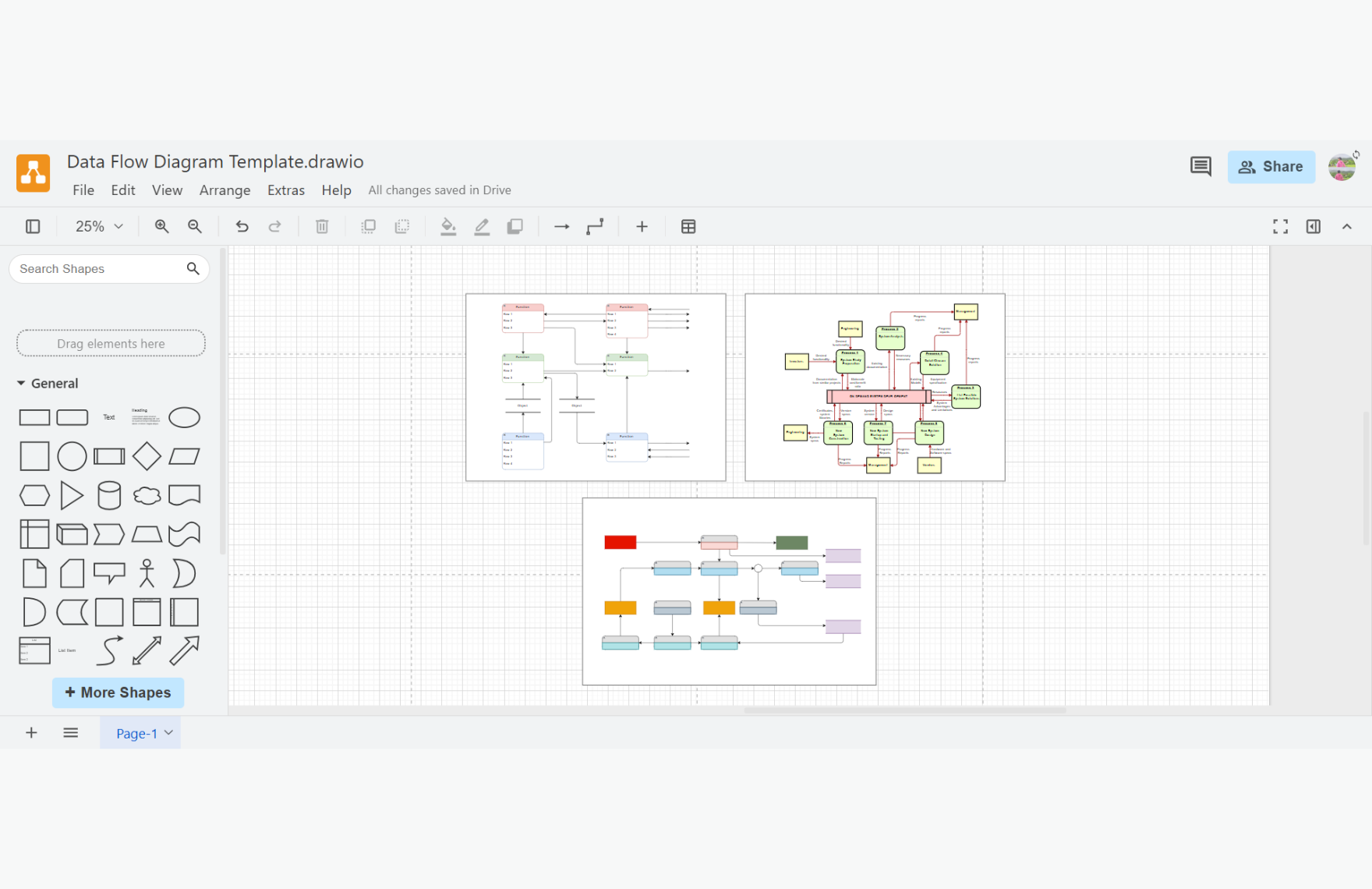The height and width of the screenshot is (889, 1372).
Task: Click the fill color bucket icon
Action: click(448, 226)
